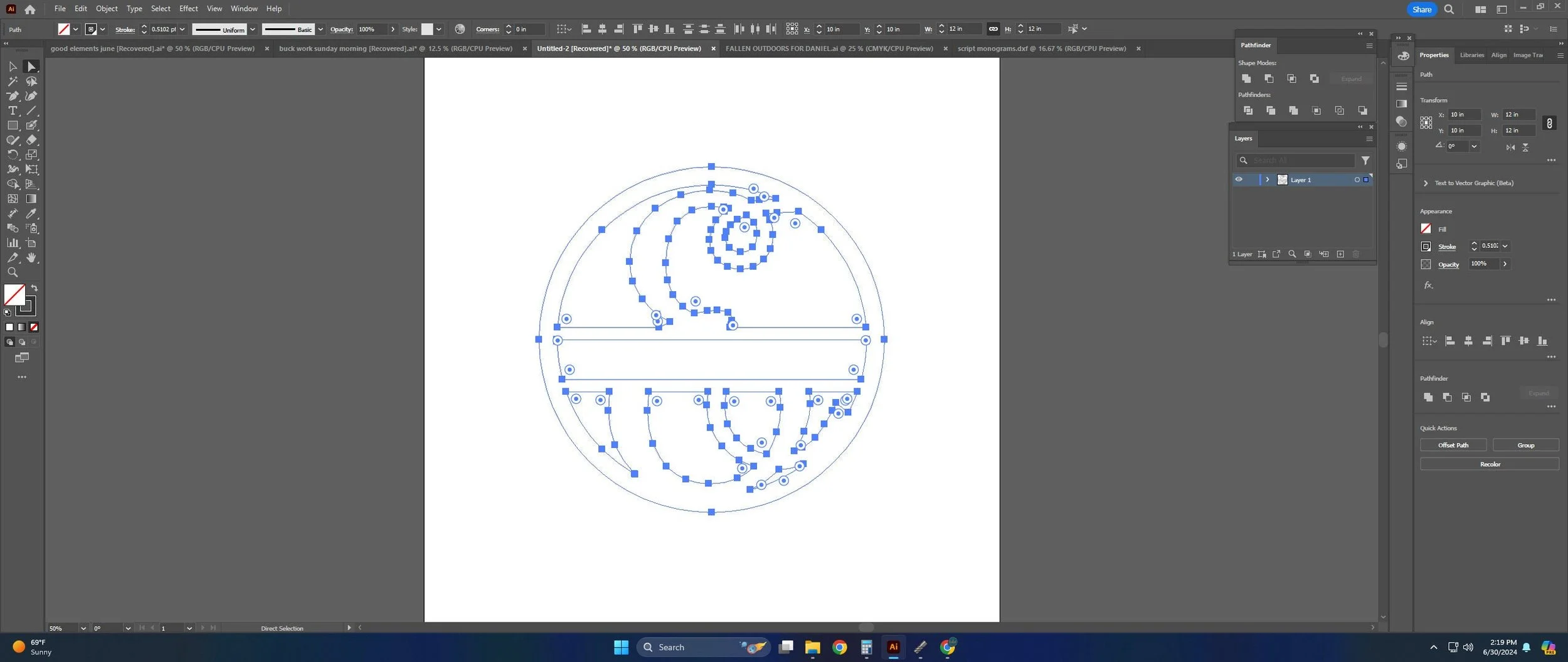Toggle the Layers panel filter funnel

click(1365, 161)
